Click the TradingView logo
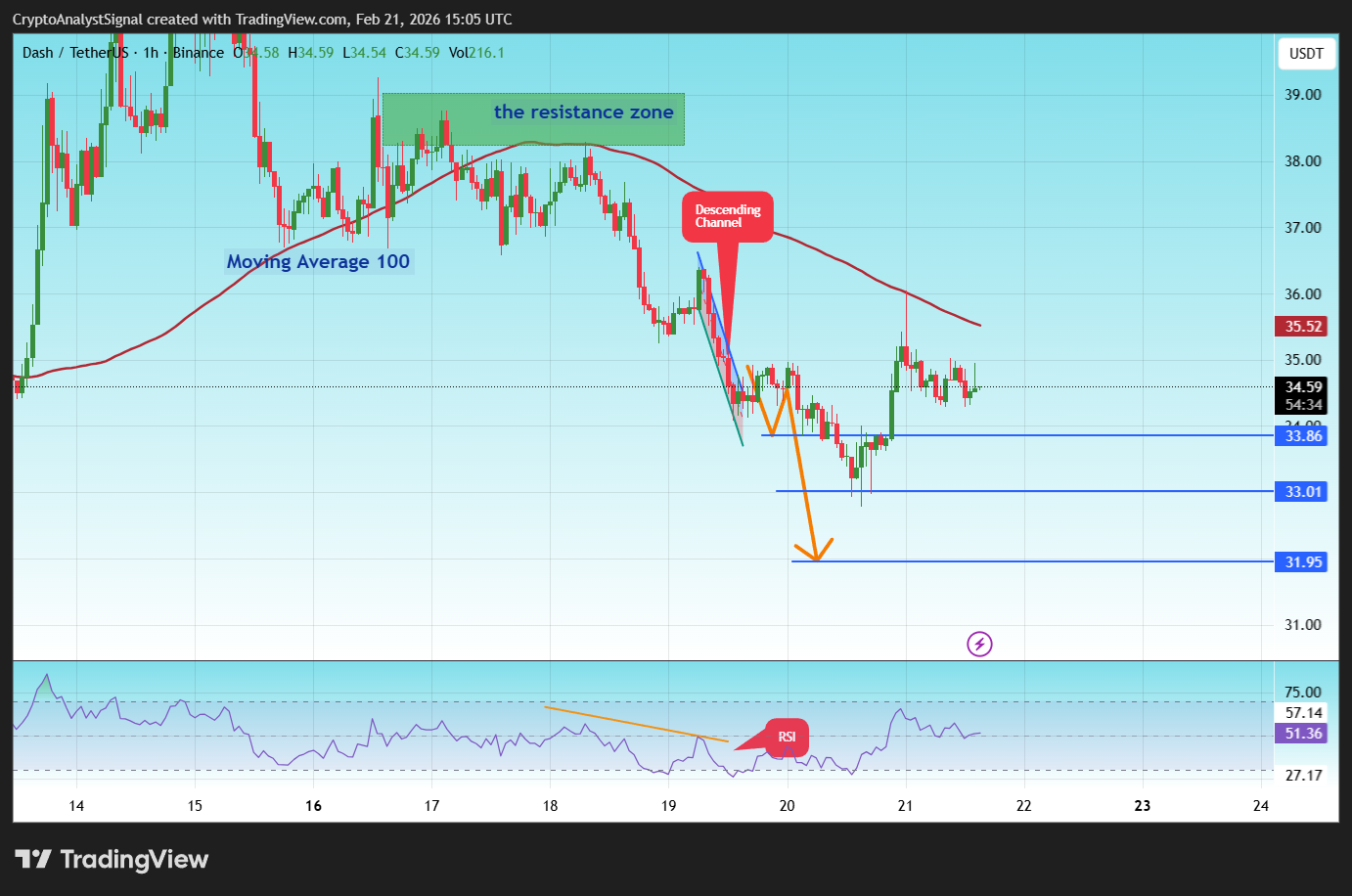Screen dimensions: 1352x896 click(112, 860)
